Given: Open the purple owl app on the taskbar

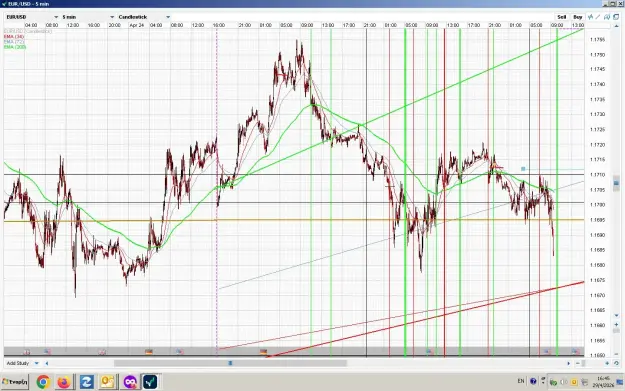Looking at the screenshot, I should click(130, 382).
